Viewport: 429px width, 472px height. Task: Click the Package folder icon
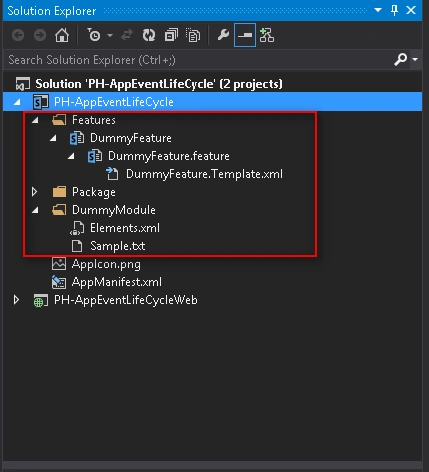click(x=59, y=192)
